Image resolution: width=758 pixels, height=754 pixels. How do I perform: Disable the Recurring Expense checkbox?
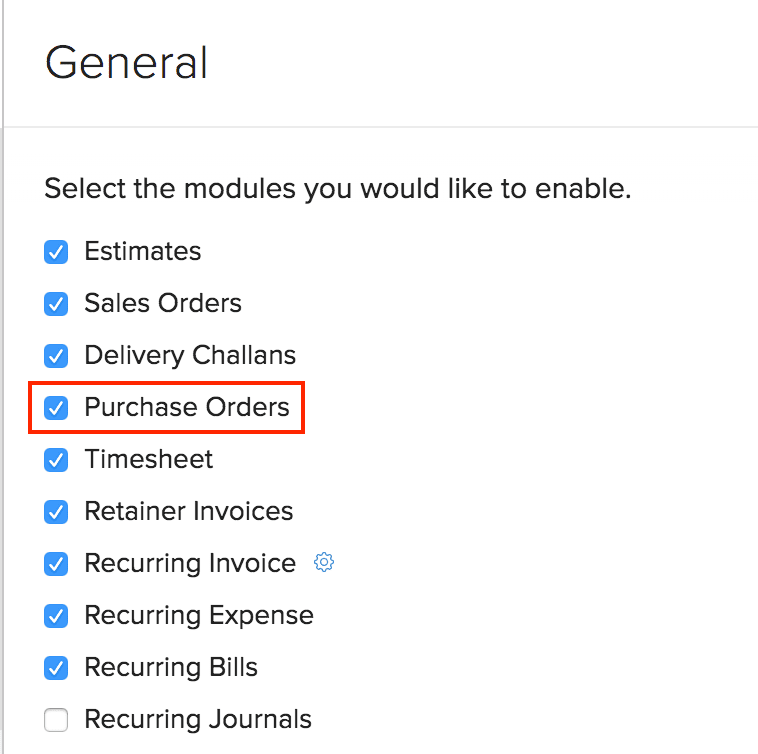point(56,615)
